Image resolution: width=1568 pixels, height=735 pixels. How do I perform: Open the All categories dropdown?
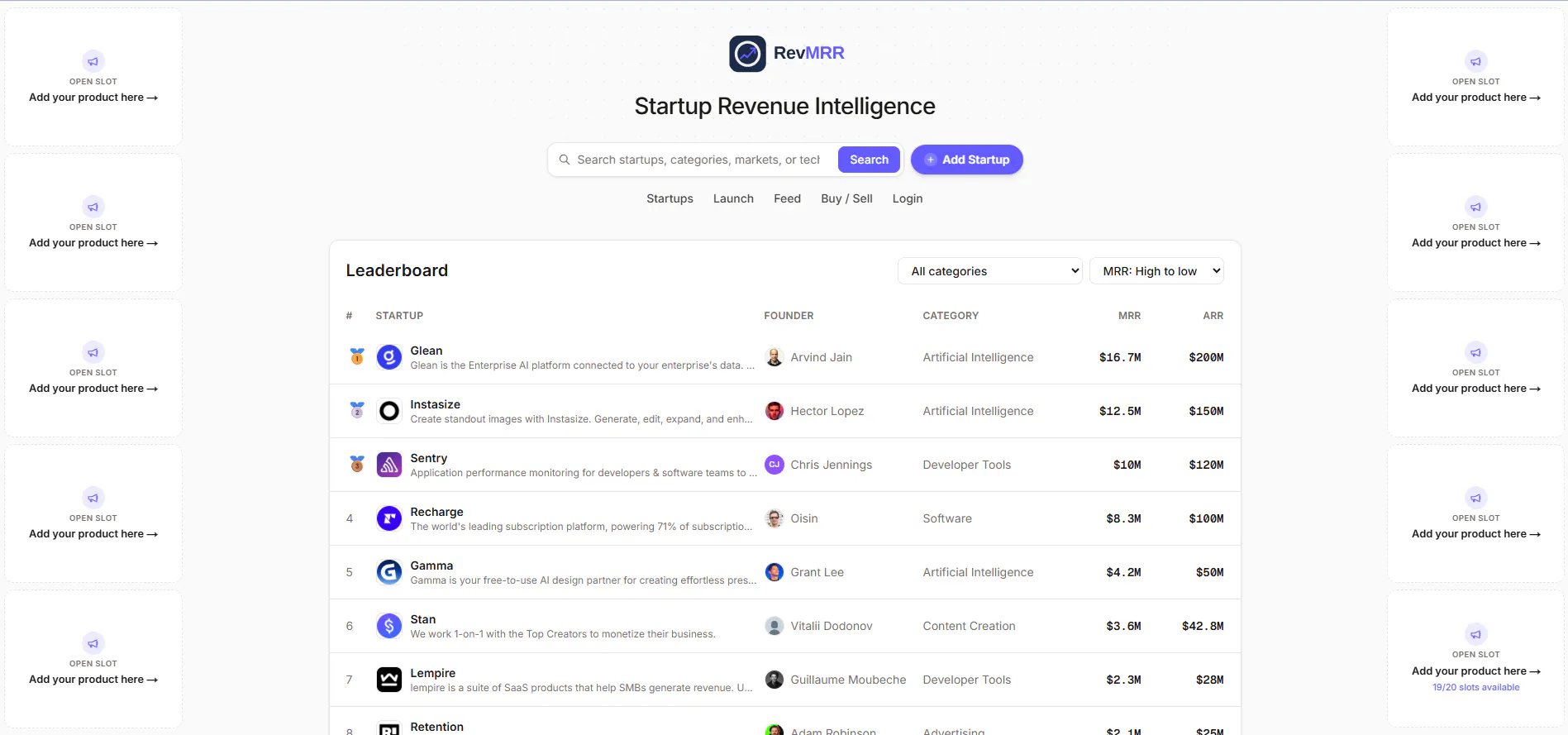990,271
